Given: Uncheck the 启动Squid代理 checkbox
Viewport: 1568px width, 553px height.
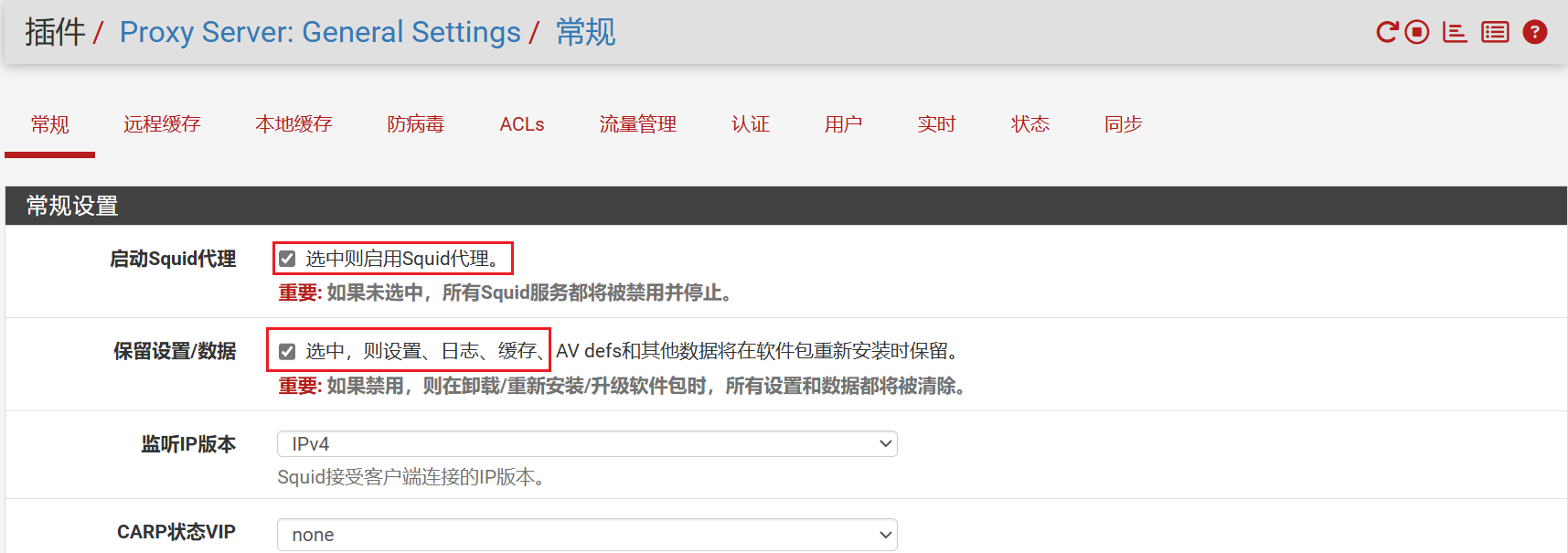Looking at the screenshot, I should [x=287, y=259].
